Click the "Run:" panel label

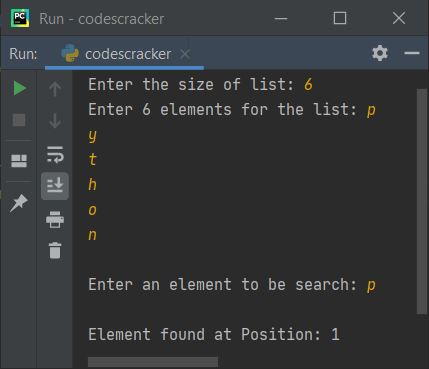click(23, 54)
